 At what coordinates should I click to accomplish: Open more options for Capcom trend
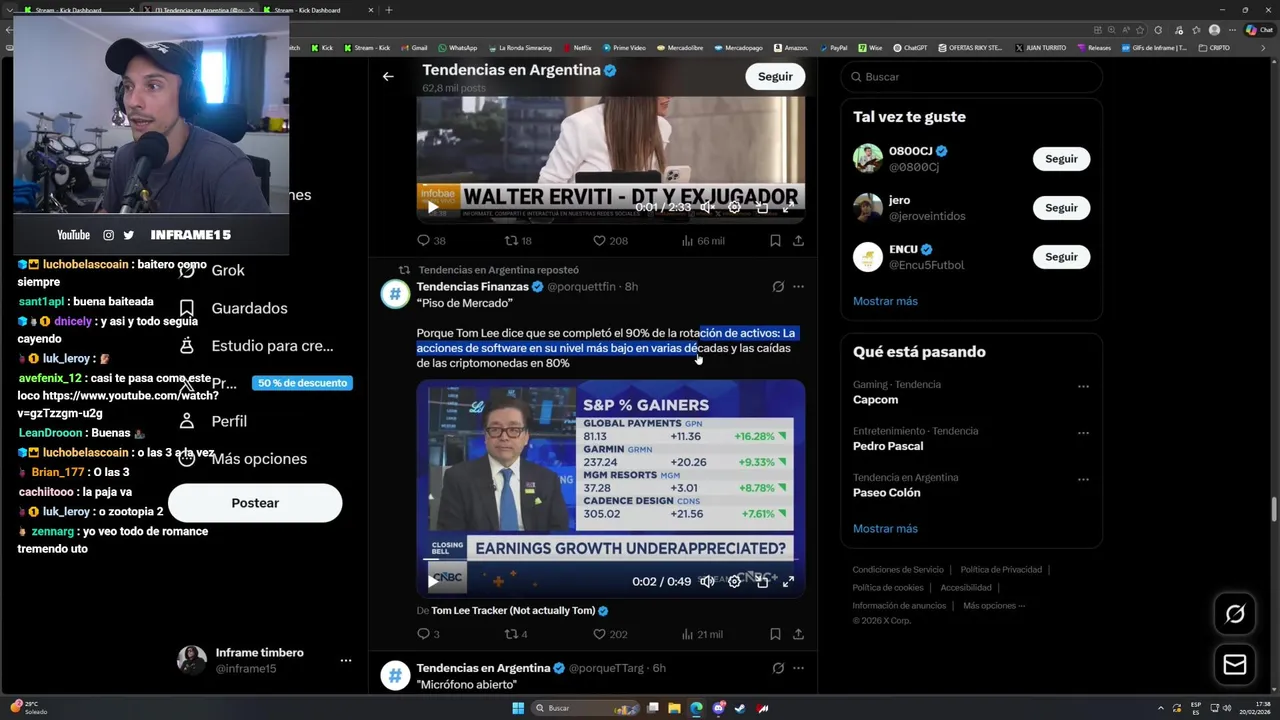pos(1083,386)
